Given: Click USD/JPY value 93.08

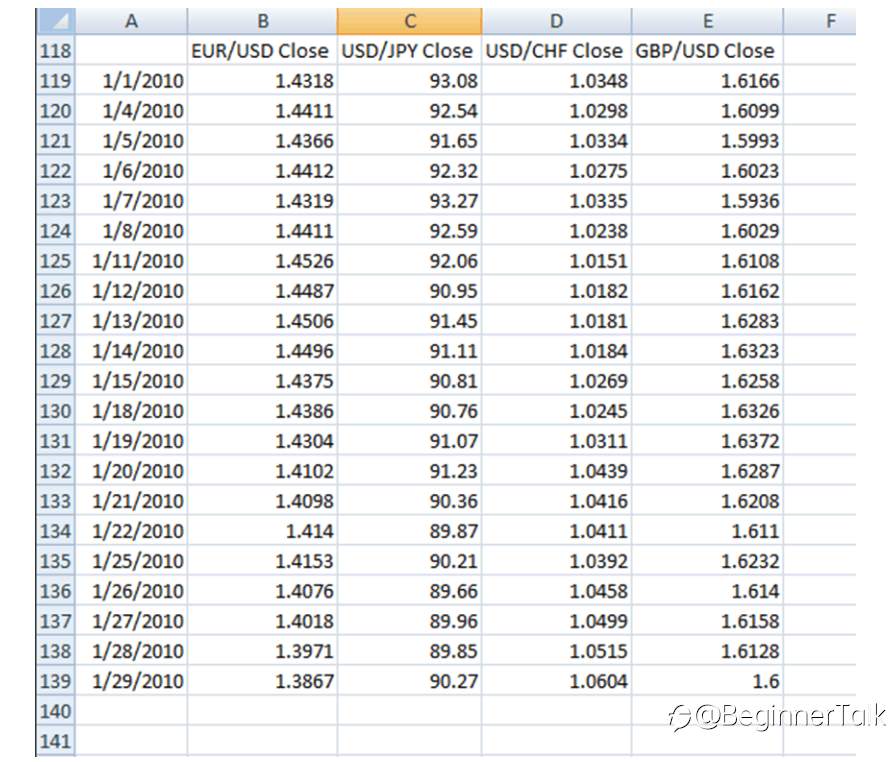Looking at the screenshot, I should pos(410,81).
